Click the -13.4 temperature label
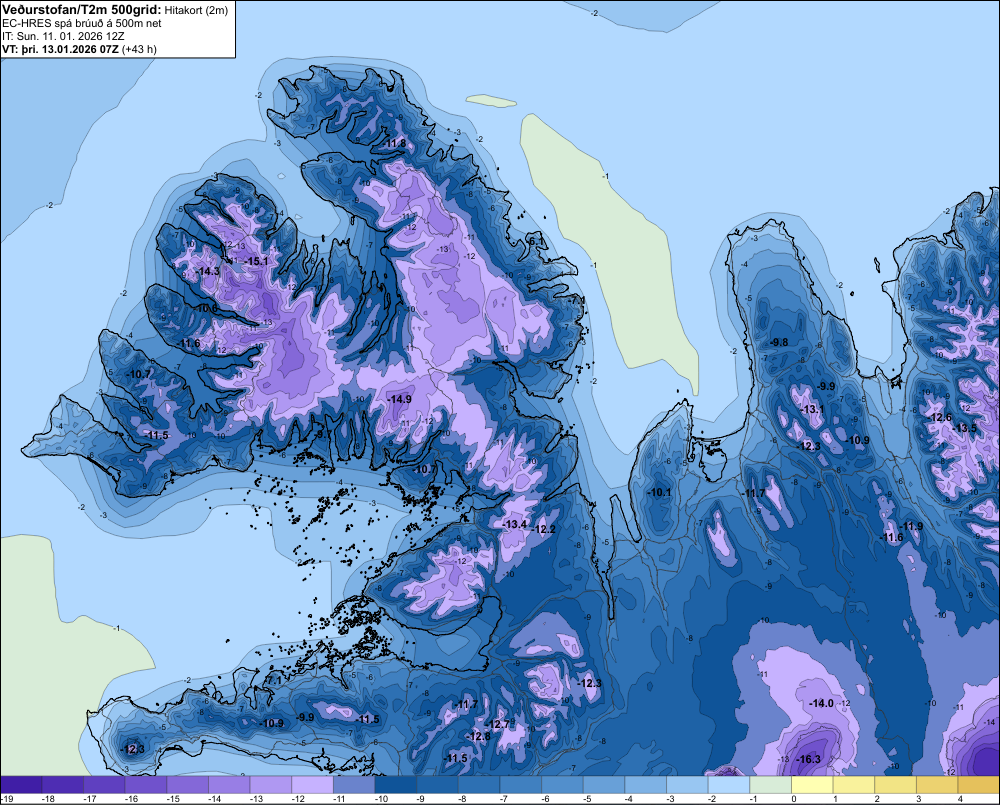The image size is (1000, 805). pyautogui.click(x=514, y=524)
